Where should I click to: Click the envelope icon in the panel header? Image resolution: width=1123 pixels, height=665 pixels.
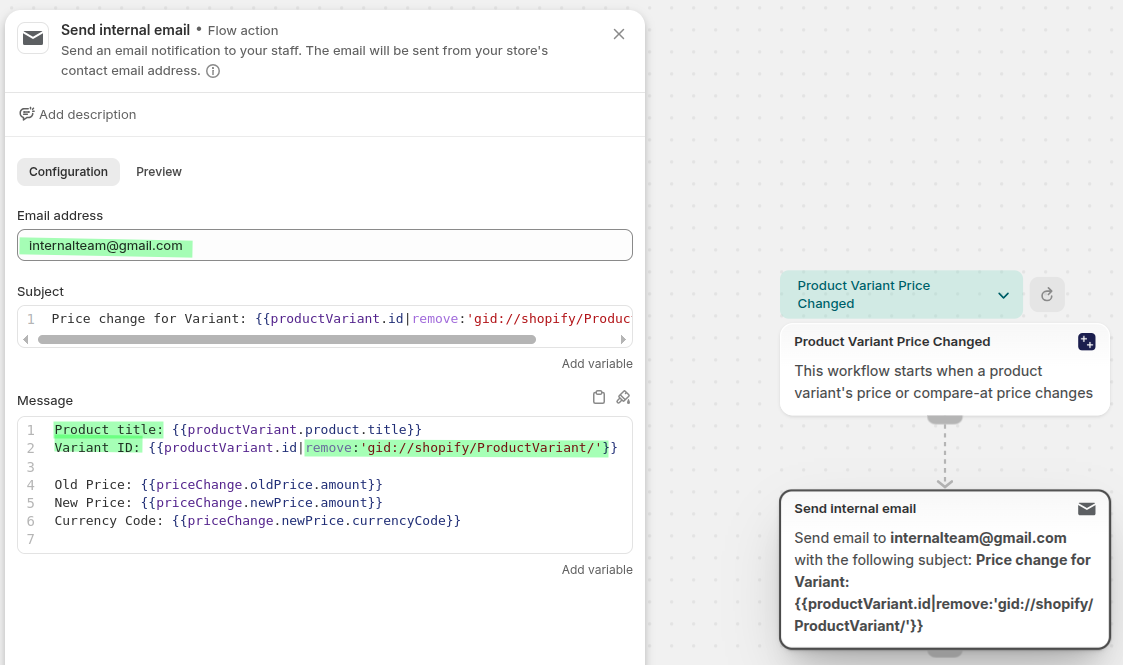33,38
